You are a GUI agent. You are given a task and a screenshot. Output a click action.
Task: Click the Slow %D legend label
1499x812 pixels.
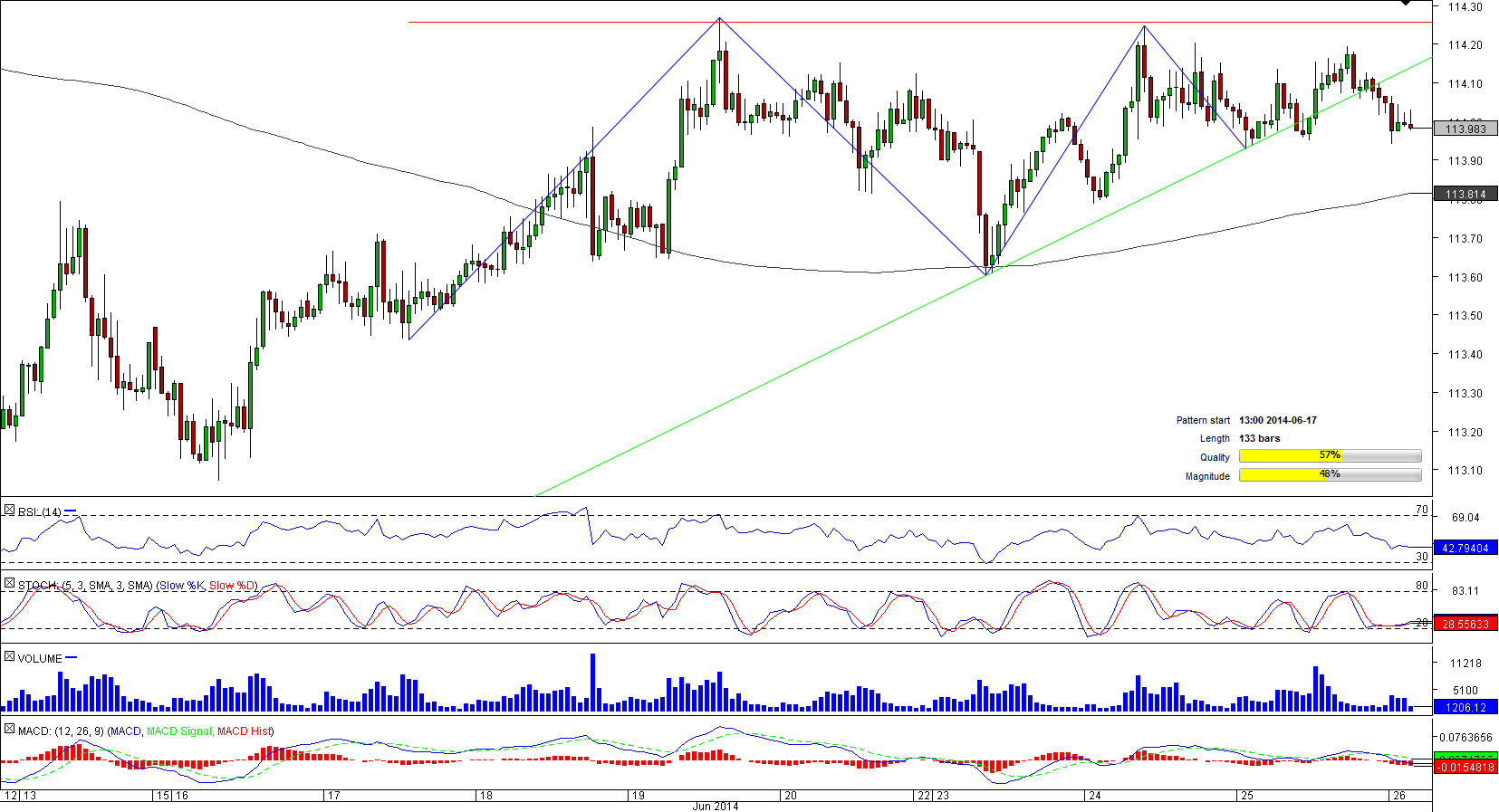(232, 586)
